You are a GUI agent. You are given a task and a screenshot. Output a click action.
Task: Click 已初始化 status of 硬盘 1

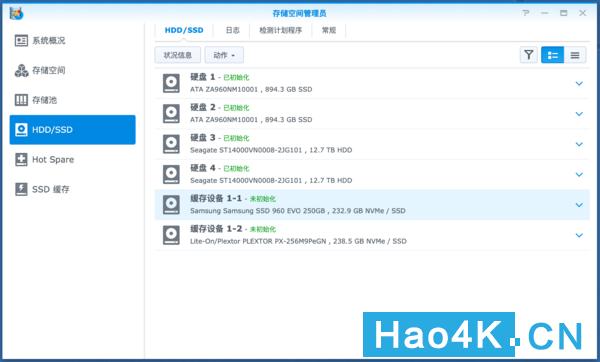pyautogui.click(x=236, y=78)
